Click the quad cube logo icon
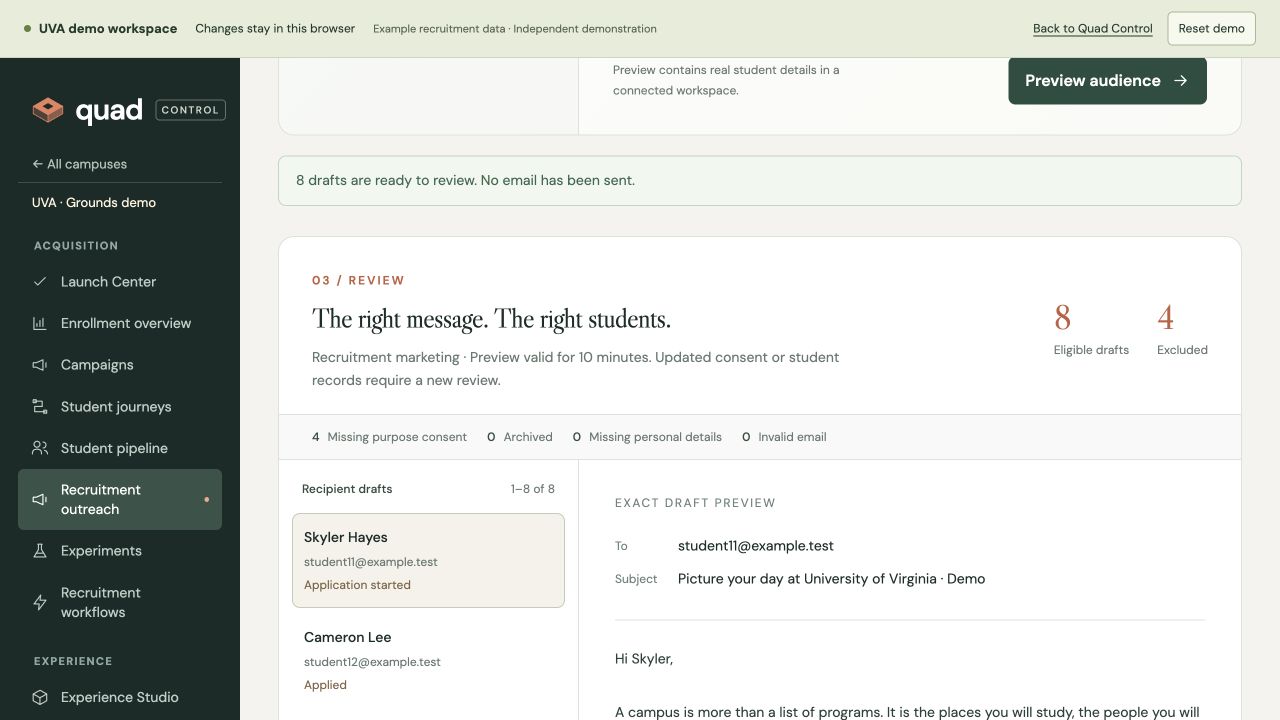 click(x=47, y=110)
